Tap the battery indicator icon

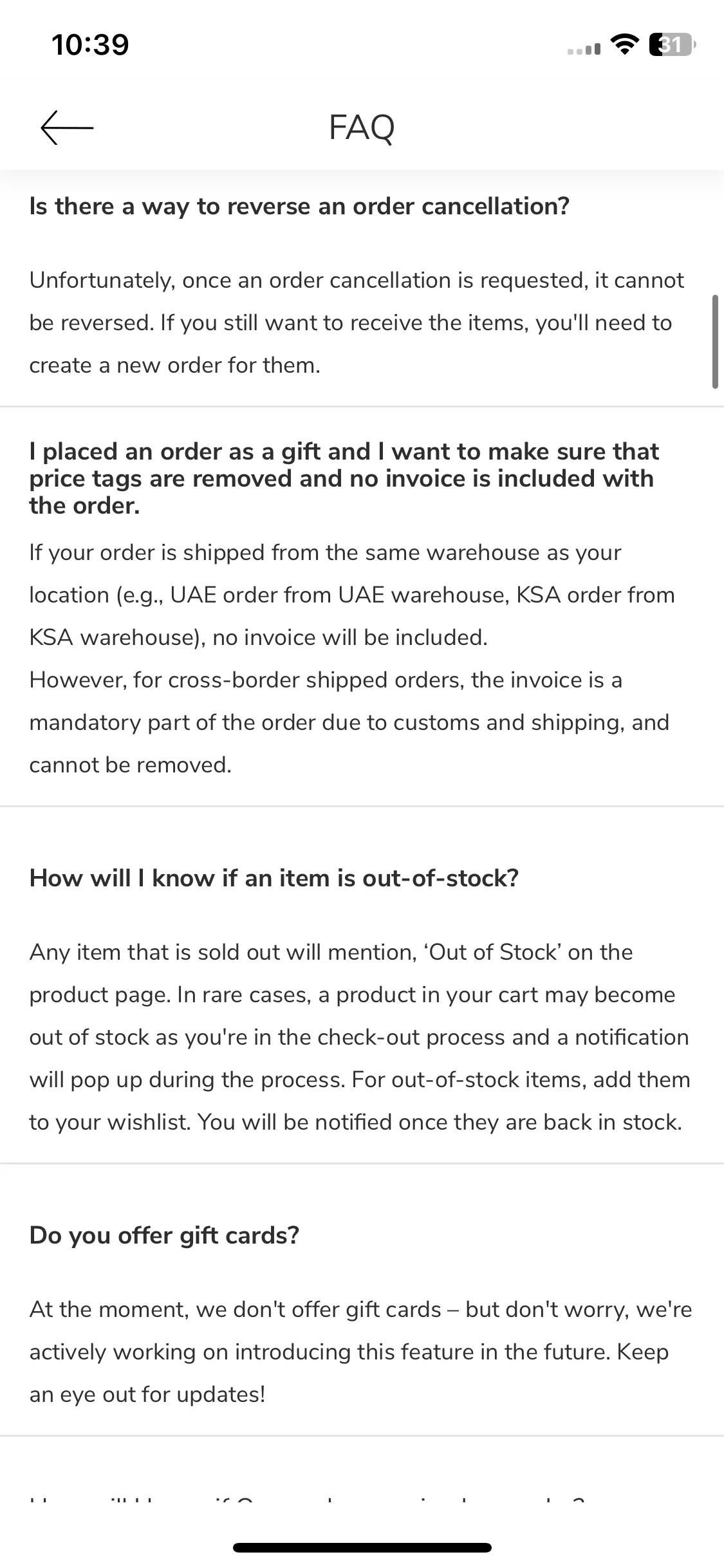pos(672,44)
